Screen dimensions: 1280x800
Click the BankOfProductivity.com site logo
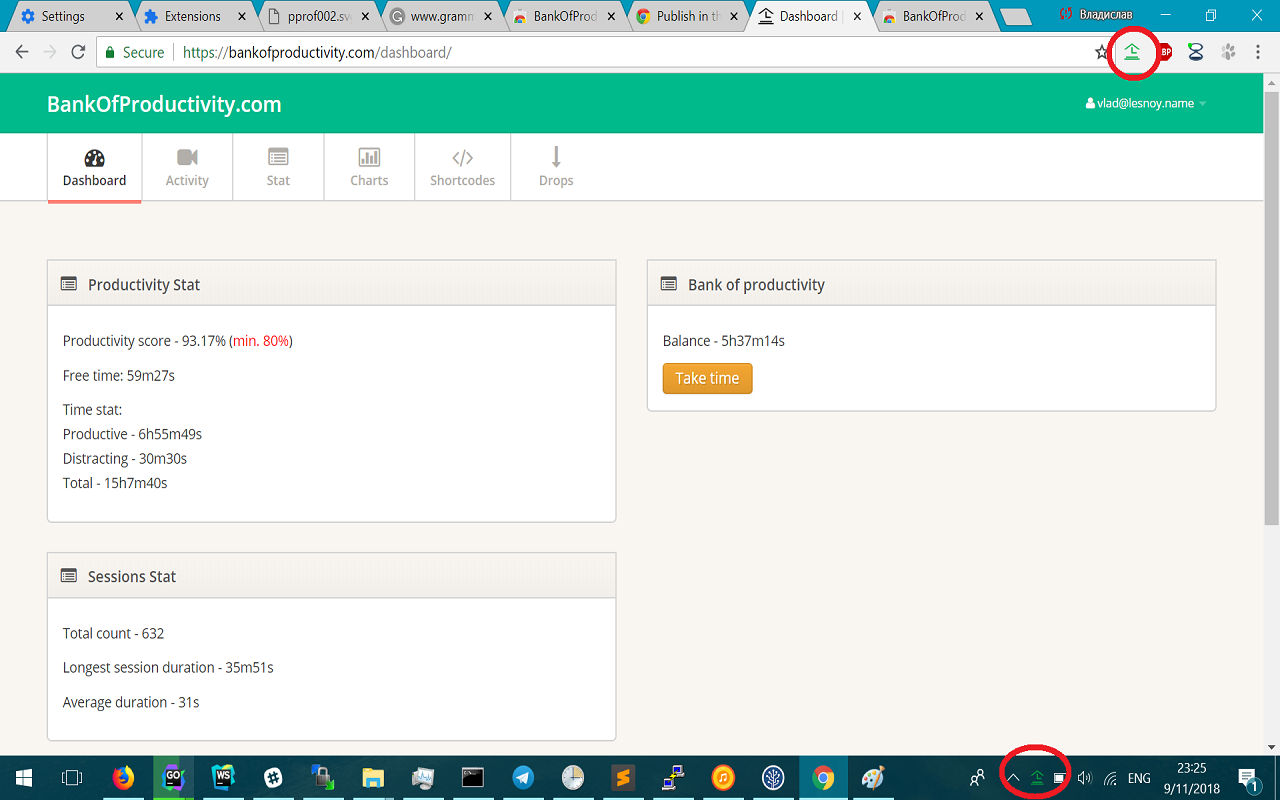[x=164, y=104]
